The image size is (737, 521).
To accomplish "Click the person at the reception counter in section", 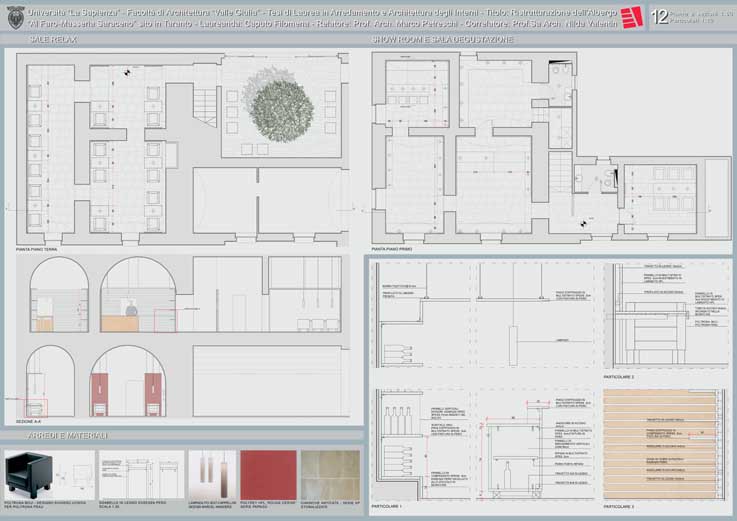I will pyautogui.click(x=132, y=306).
